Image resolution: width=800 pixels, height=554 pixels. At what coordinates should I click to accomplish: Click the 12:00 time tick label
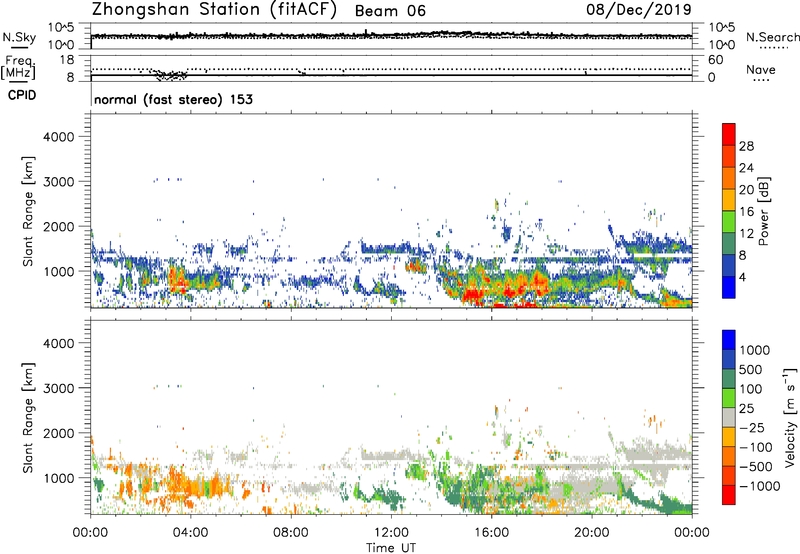[x=391, y=533]
